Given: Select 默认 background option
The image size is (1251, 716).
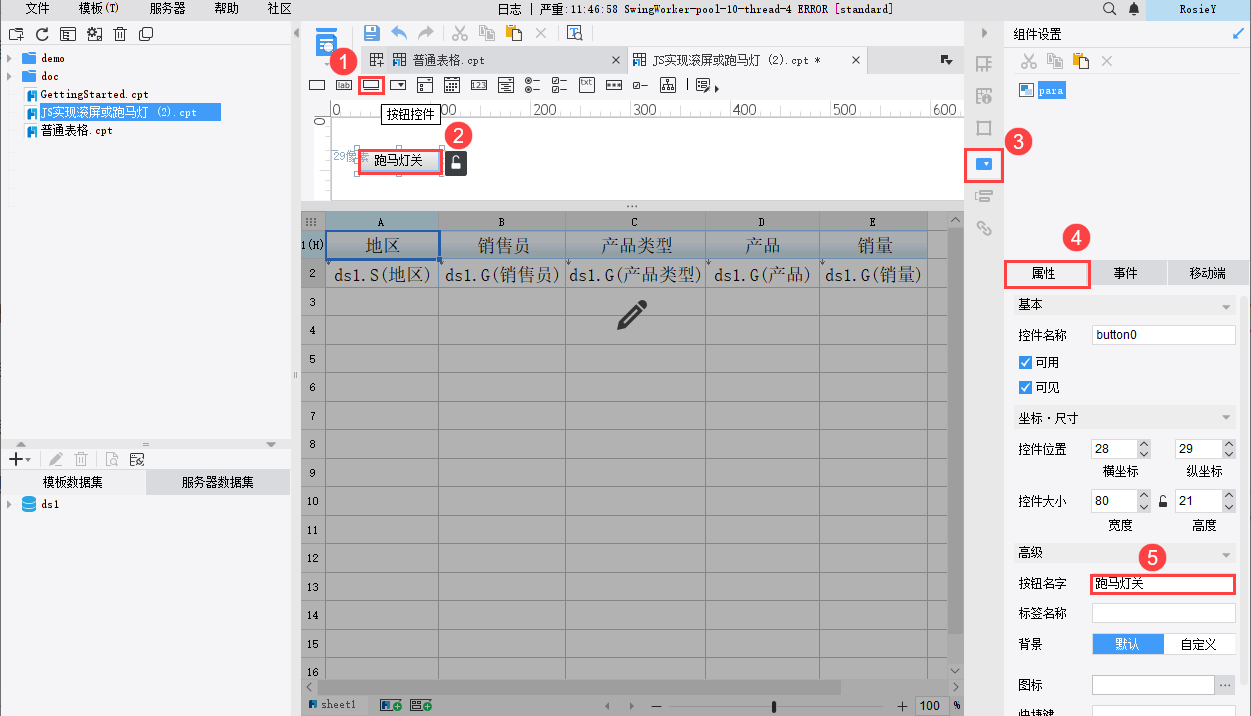Looking at the screenshot, I should pyautogui.click(x=1128, y=644).
